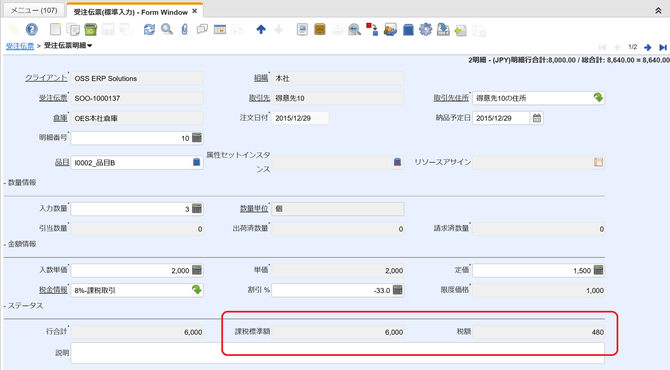Viewport: 670px width, 370px height.
Task: Delete record using green trash icon
Action: coord(91,29)
